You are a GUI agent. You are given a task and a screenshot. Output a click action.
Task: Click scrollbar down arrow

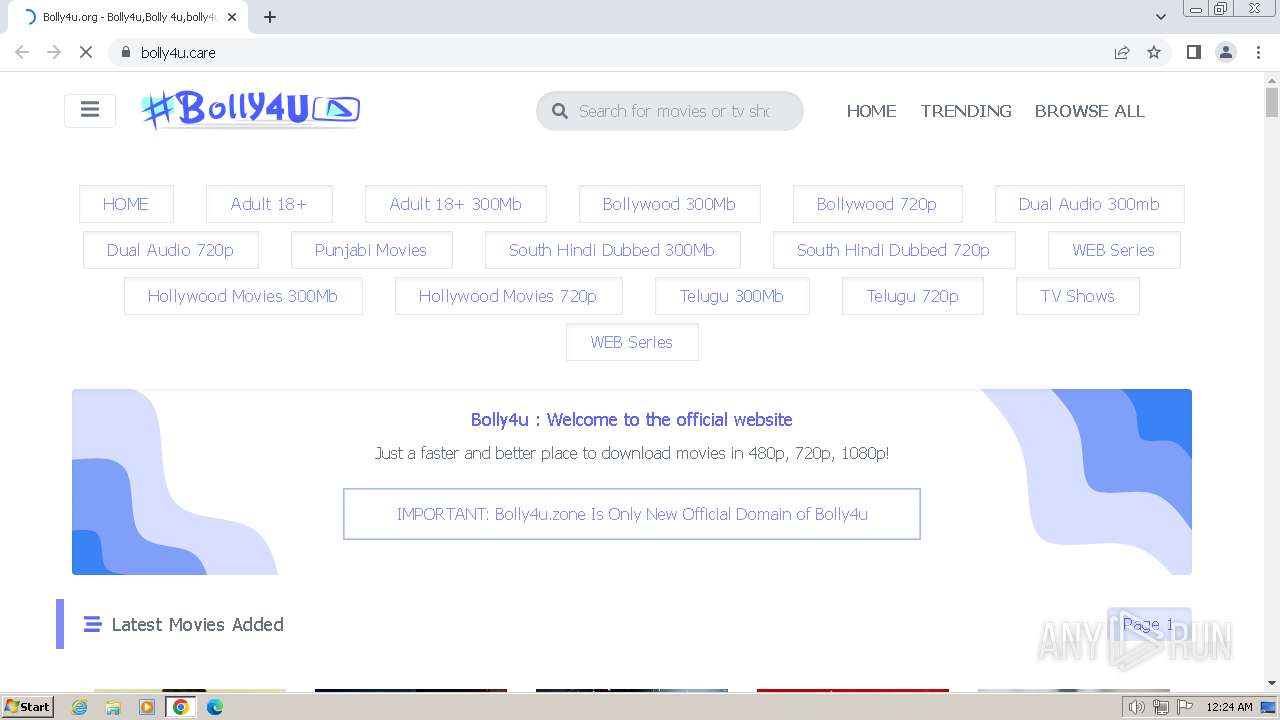coord(1272,683)
